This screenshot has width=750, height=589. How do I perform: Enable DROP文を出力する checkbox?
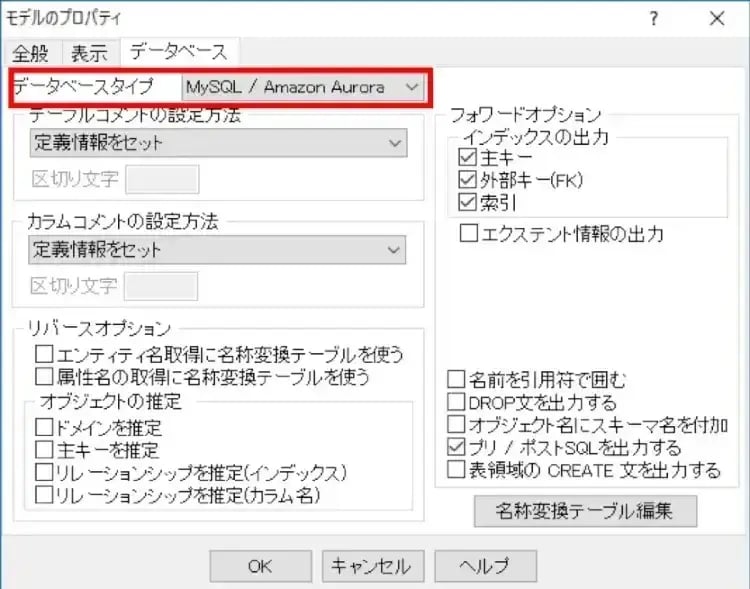(456, 403)
